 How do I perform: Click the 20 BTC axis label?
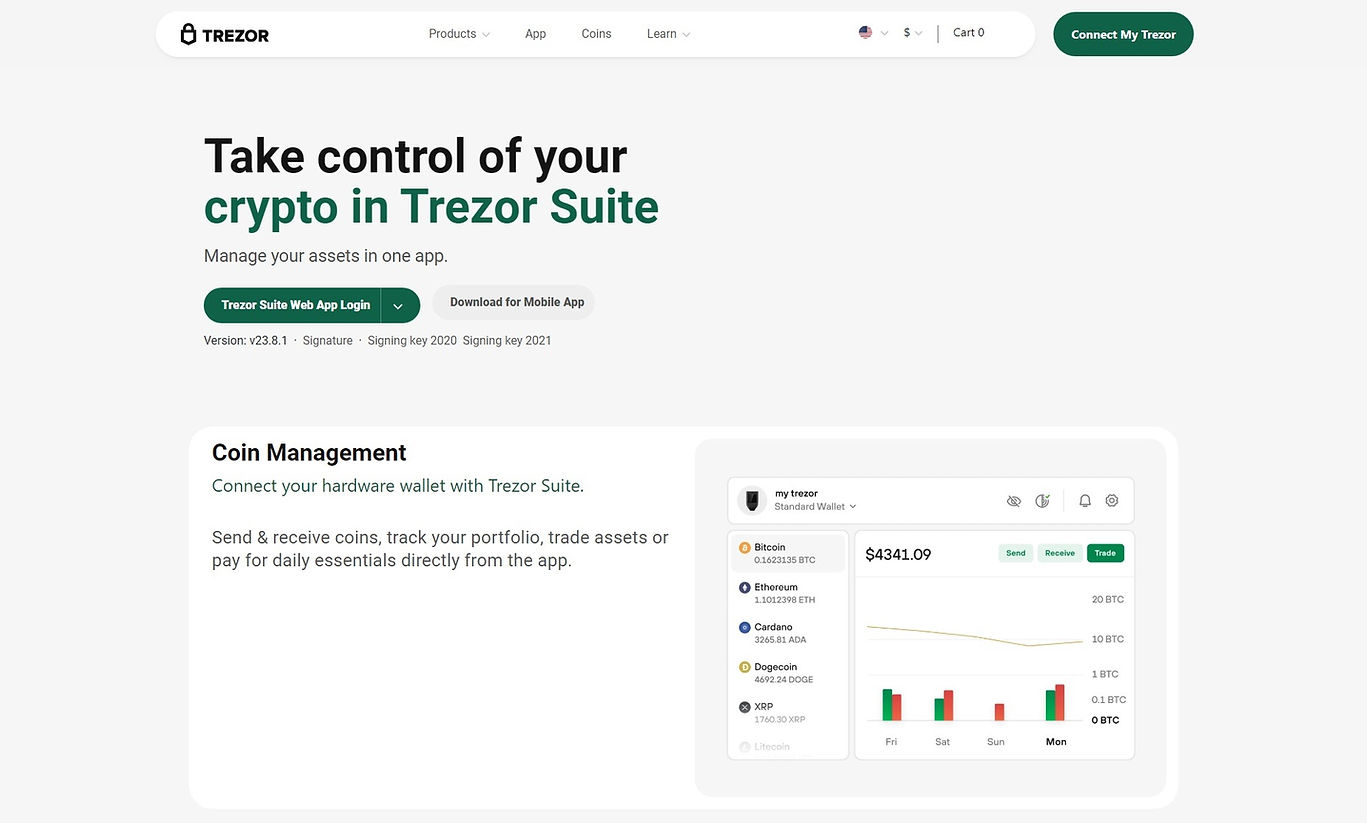click(x=1108, y=600)
